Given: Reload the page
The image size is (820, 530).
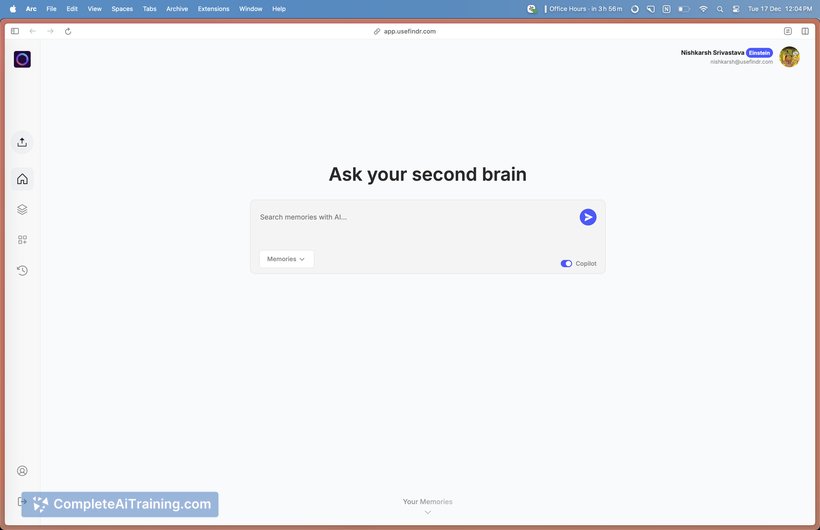Looking at the screenshot, I should click(x=68, y=31).
